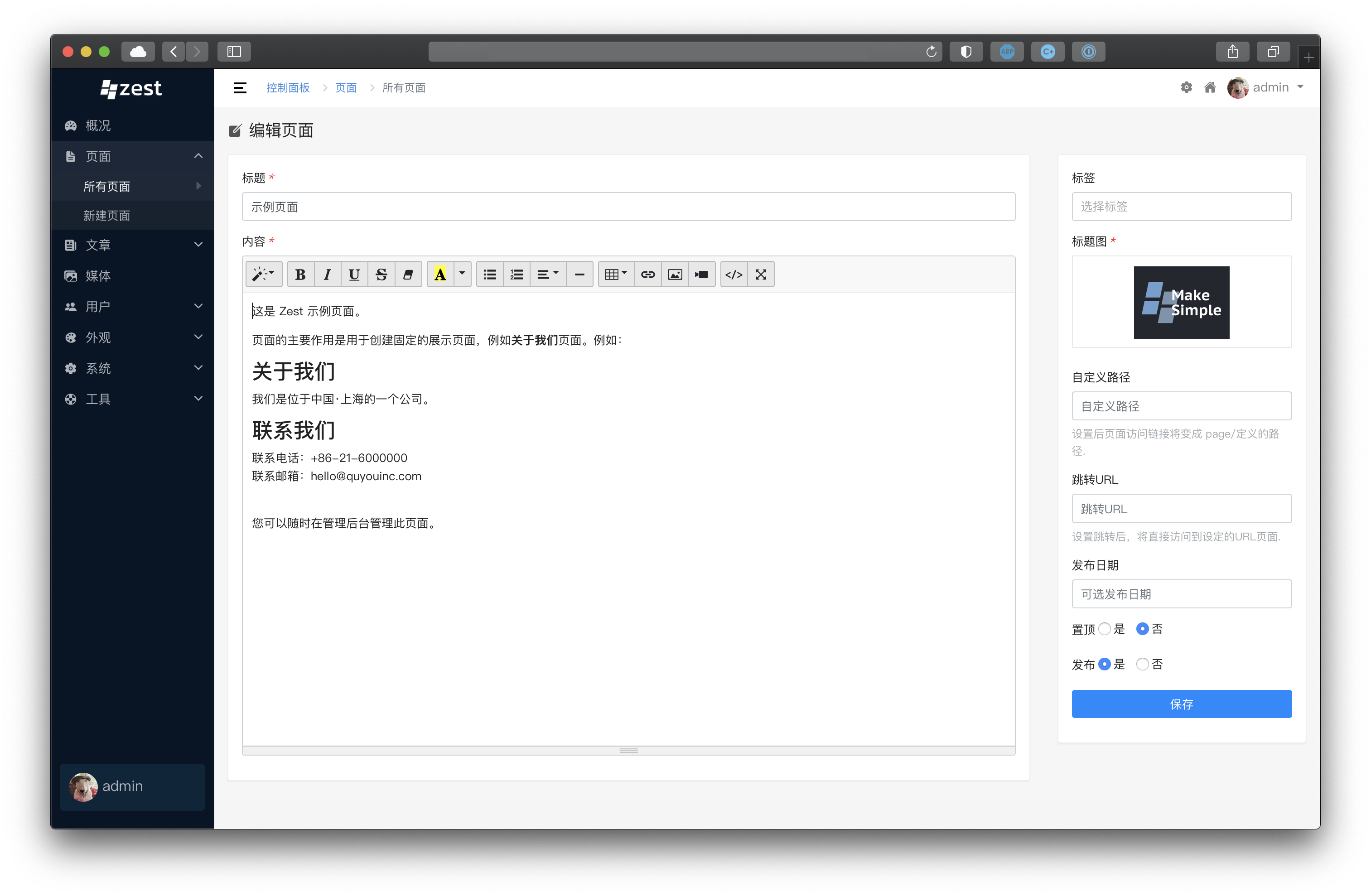Screen dimensions: 1371x896
Task: Follow the 控制面板 breadcrumb link
Action: [287, 87]
